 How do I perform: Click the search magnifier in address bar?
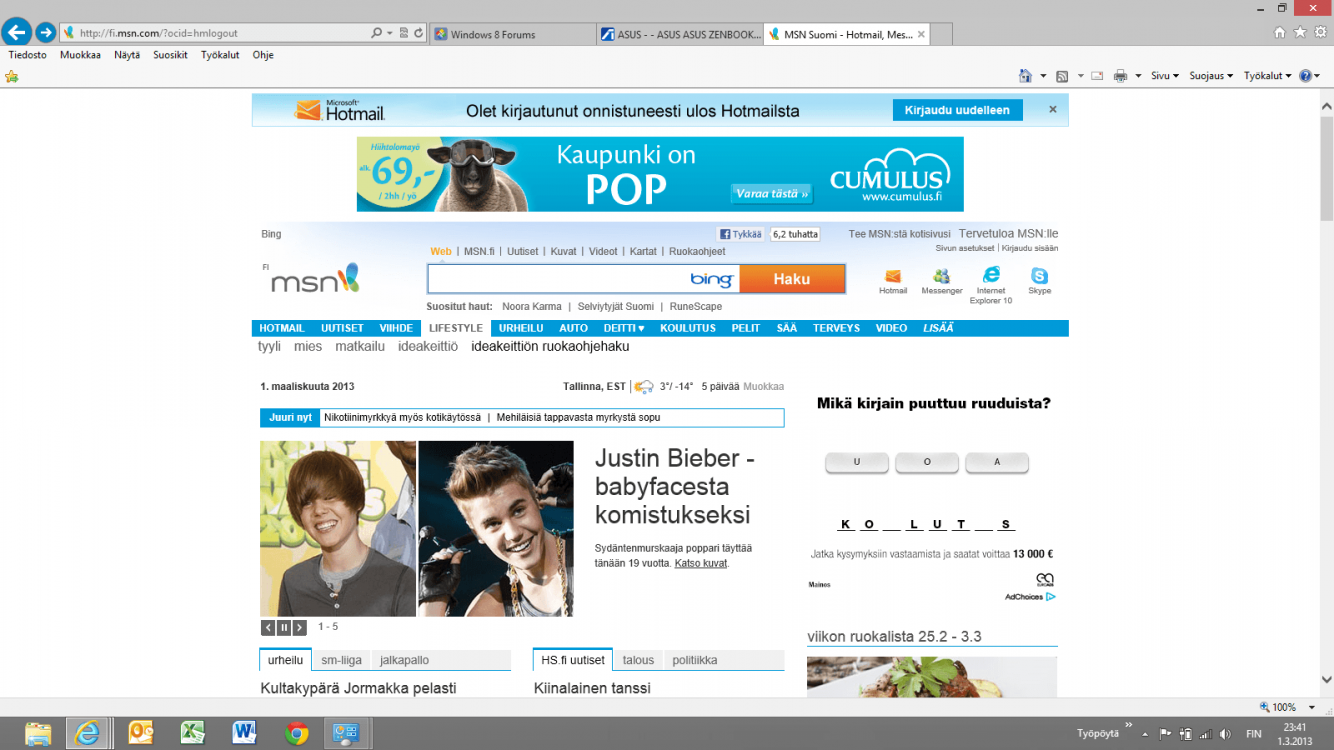[376, 33]
